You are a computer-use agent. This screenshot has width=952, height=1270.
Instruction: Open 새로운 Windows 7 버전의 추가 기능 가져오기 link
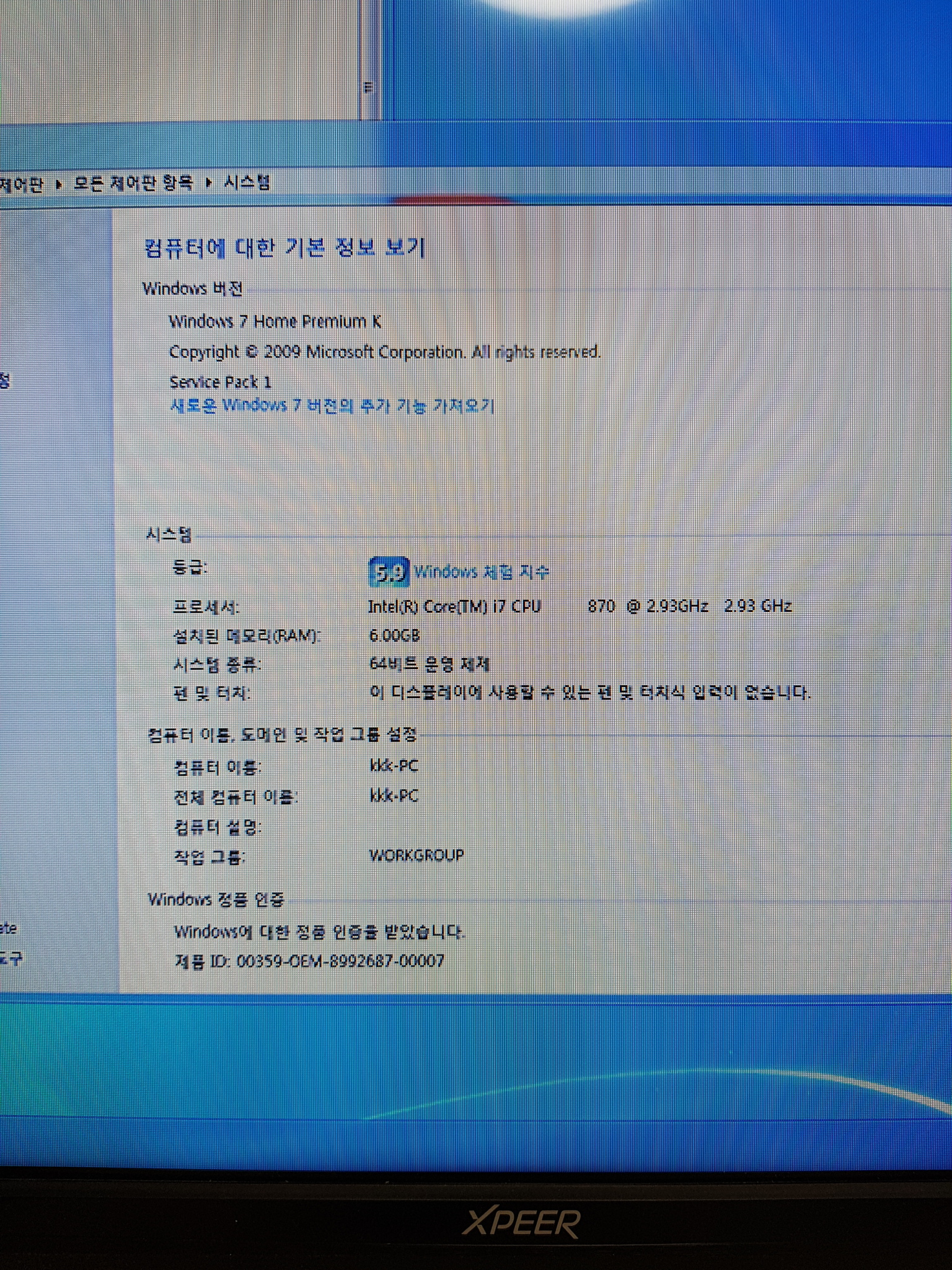pyautogui.click(x=332, y=406)
